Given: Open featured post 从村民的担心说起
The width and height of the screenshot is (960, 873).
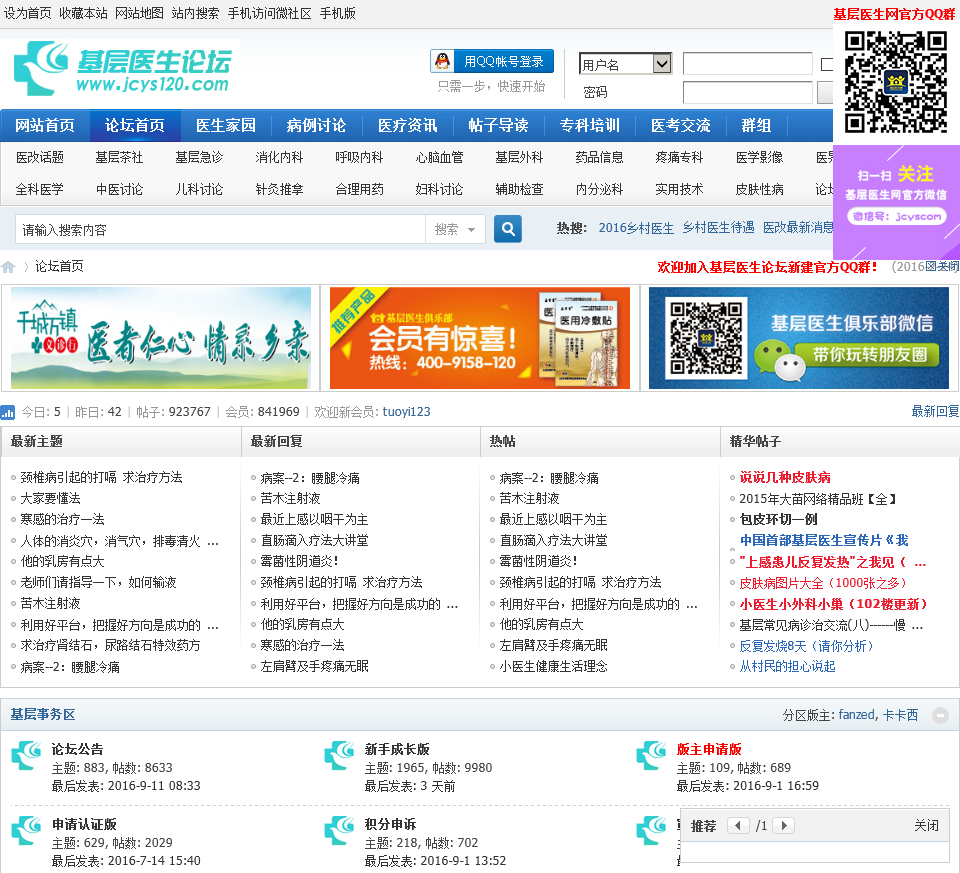Looking at the screenshot, I should [787, 666].
